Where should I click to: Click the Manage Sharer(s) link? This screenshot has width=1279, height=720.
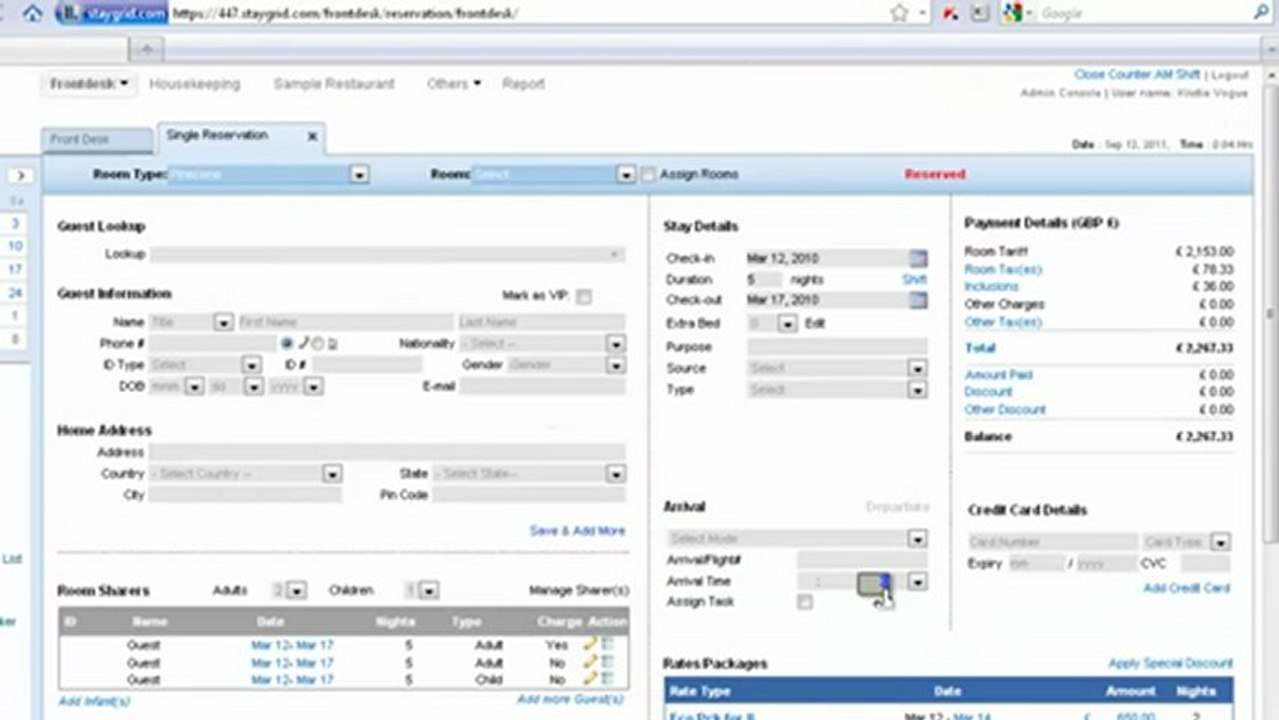click(579, 591)
